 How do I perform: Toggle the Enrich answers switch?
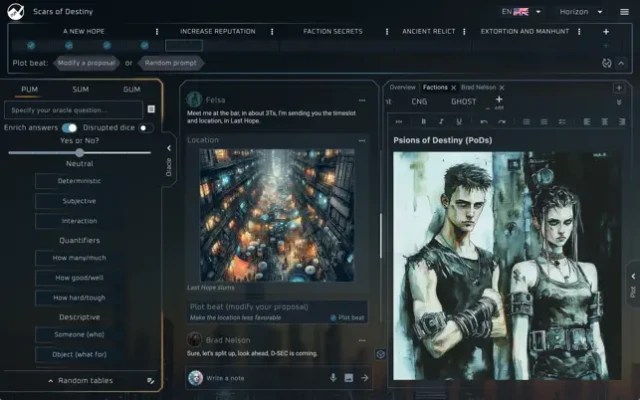tap(70, 128)
